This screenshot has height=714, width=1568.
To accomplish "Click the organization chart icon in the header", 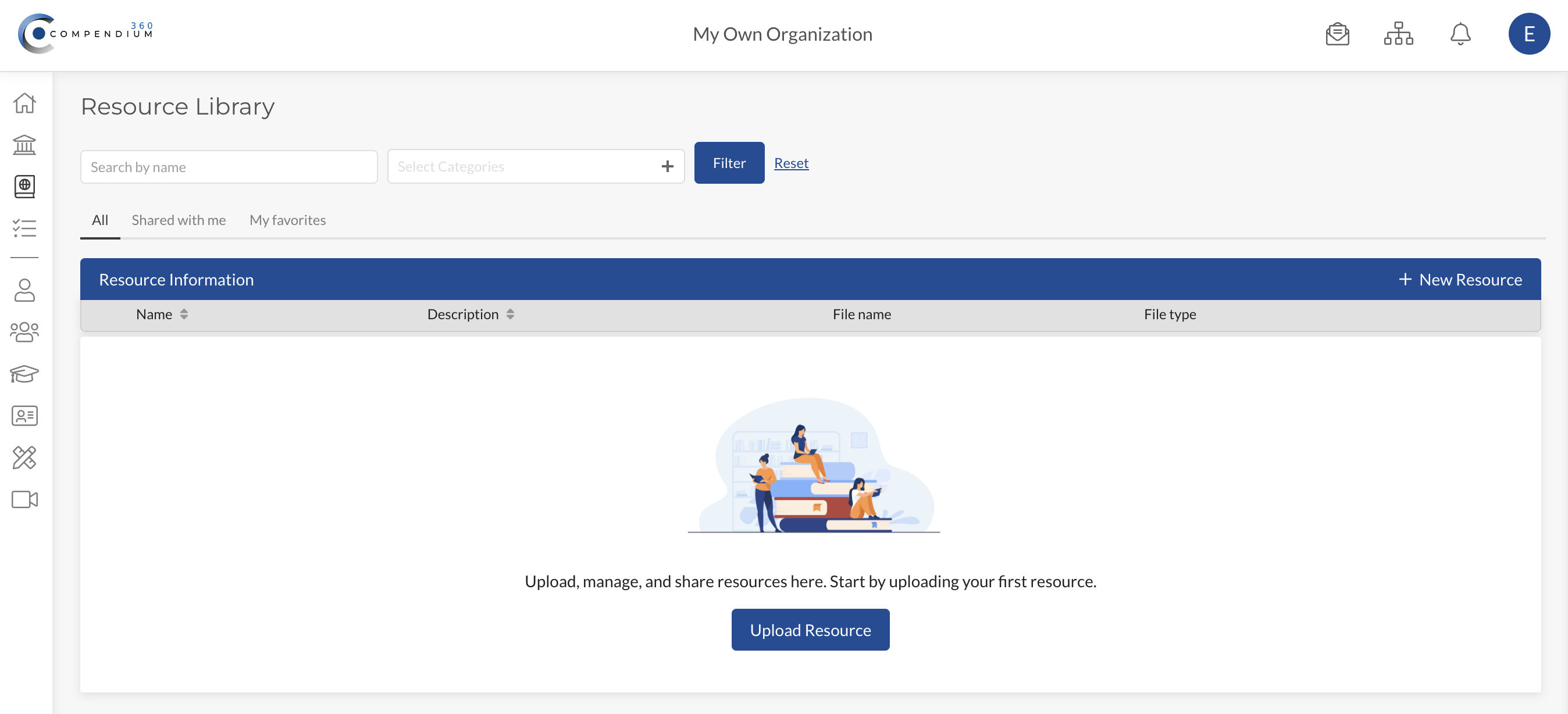I will [x=1398, y=35].
